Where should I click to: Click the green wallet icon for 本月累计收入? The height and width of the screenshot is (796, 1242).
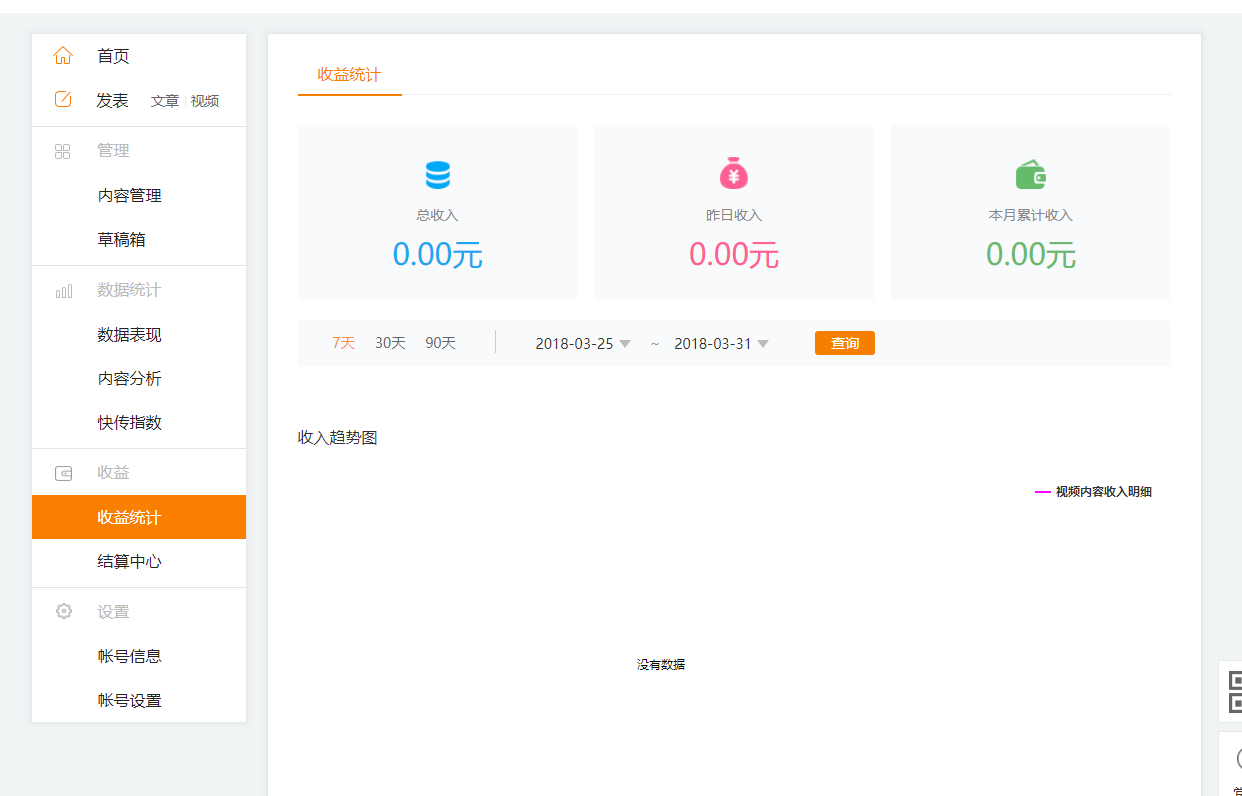tap(1030, 176)
